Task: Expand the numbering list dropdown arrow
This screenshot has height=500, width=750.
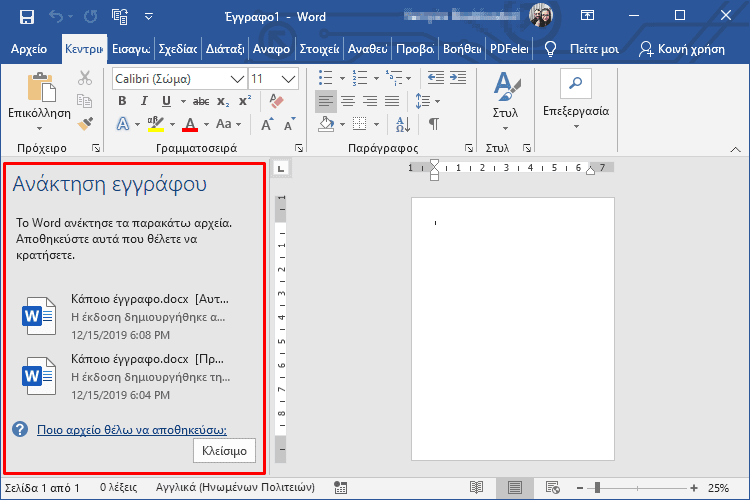Action: 376,78
